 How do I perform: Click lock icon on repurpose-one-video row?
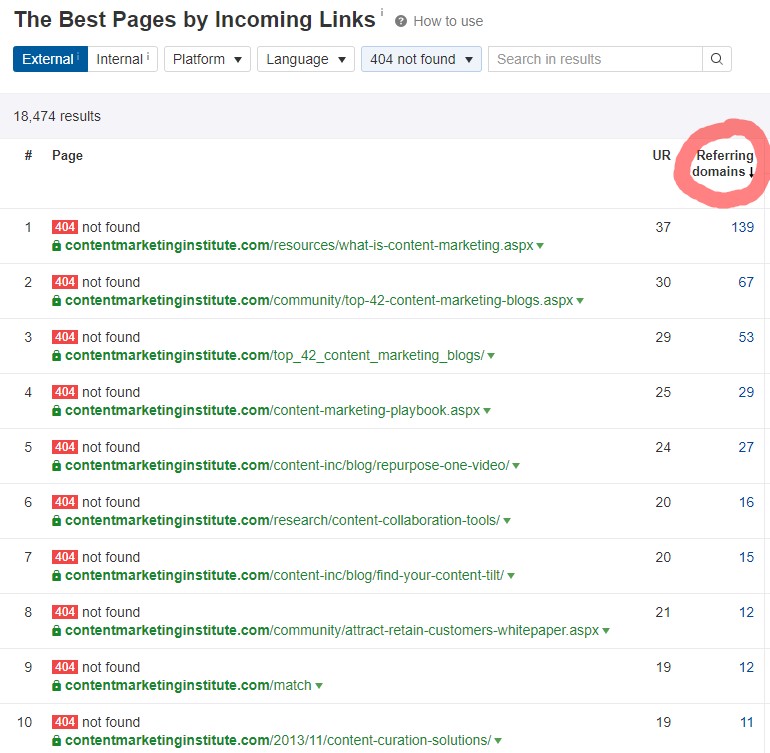pos(56,466)
